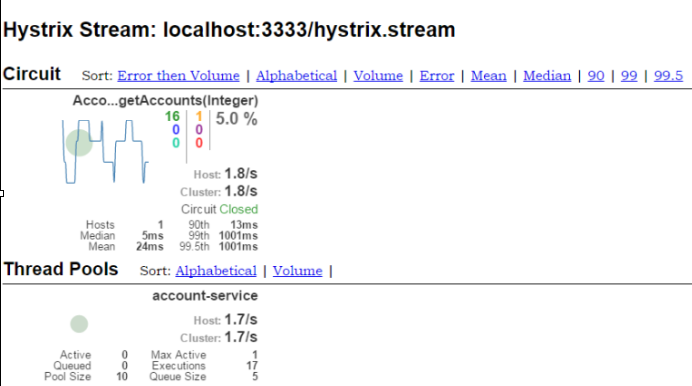
Task: Click the thread pool Host rate 1.7/s
Action: coord(241,319)
